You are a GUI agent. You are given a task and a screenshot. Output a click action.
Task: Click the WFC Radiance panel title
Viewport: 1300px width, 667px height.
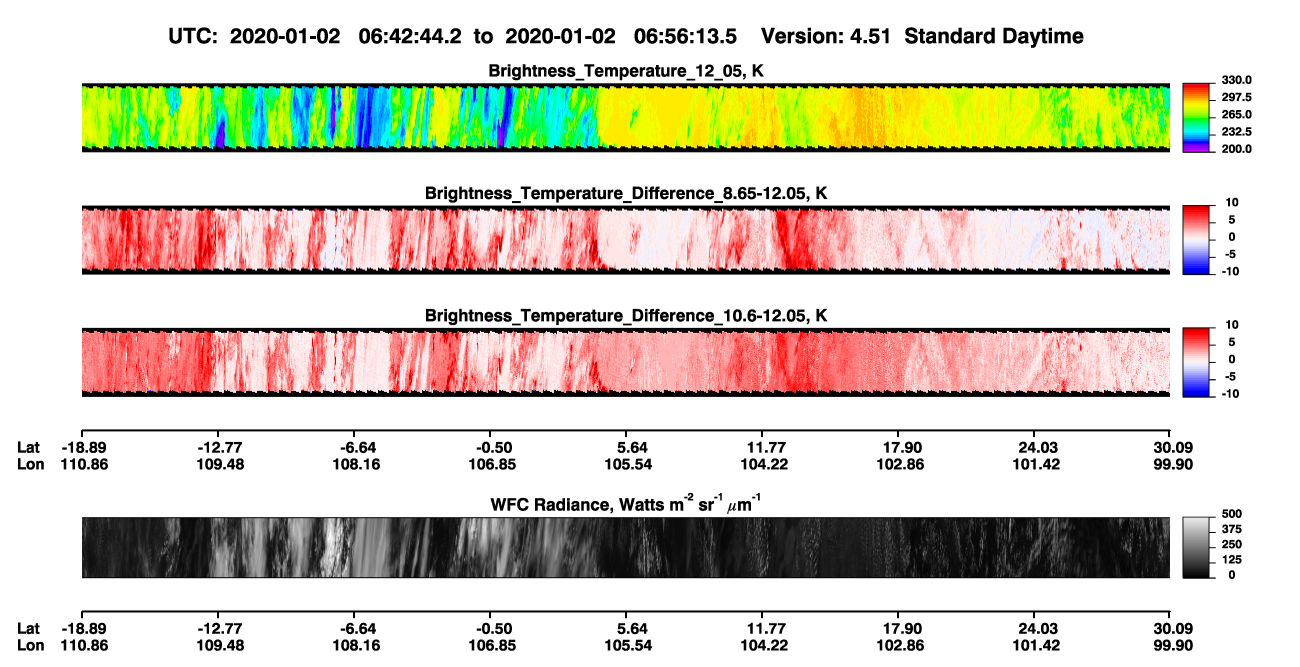(x=626, y=503)
